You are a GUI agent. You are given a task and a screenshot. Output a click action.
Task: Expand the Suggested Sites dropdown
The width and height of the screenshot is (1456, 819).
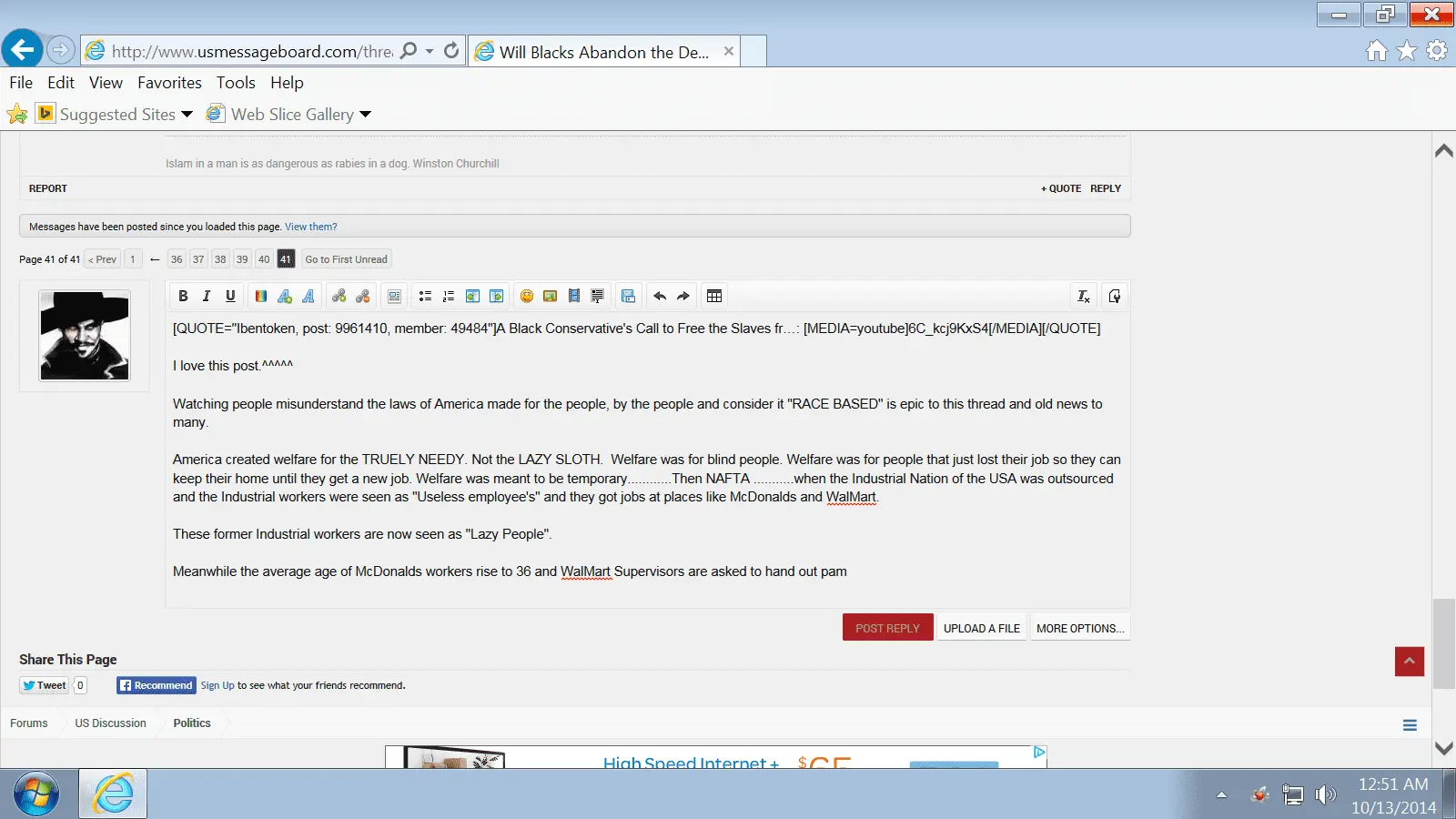[187, 115]
